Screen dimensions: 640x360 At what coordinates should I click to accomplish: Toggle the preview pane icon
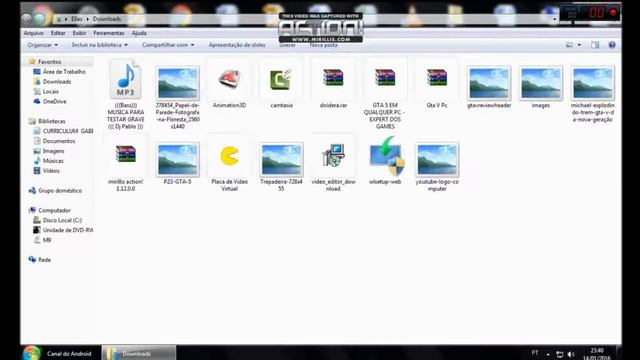click(595, 45)
